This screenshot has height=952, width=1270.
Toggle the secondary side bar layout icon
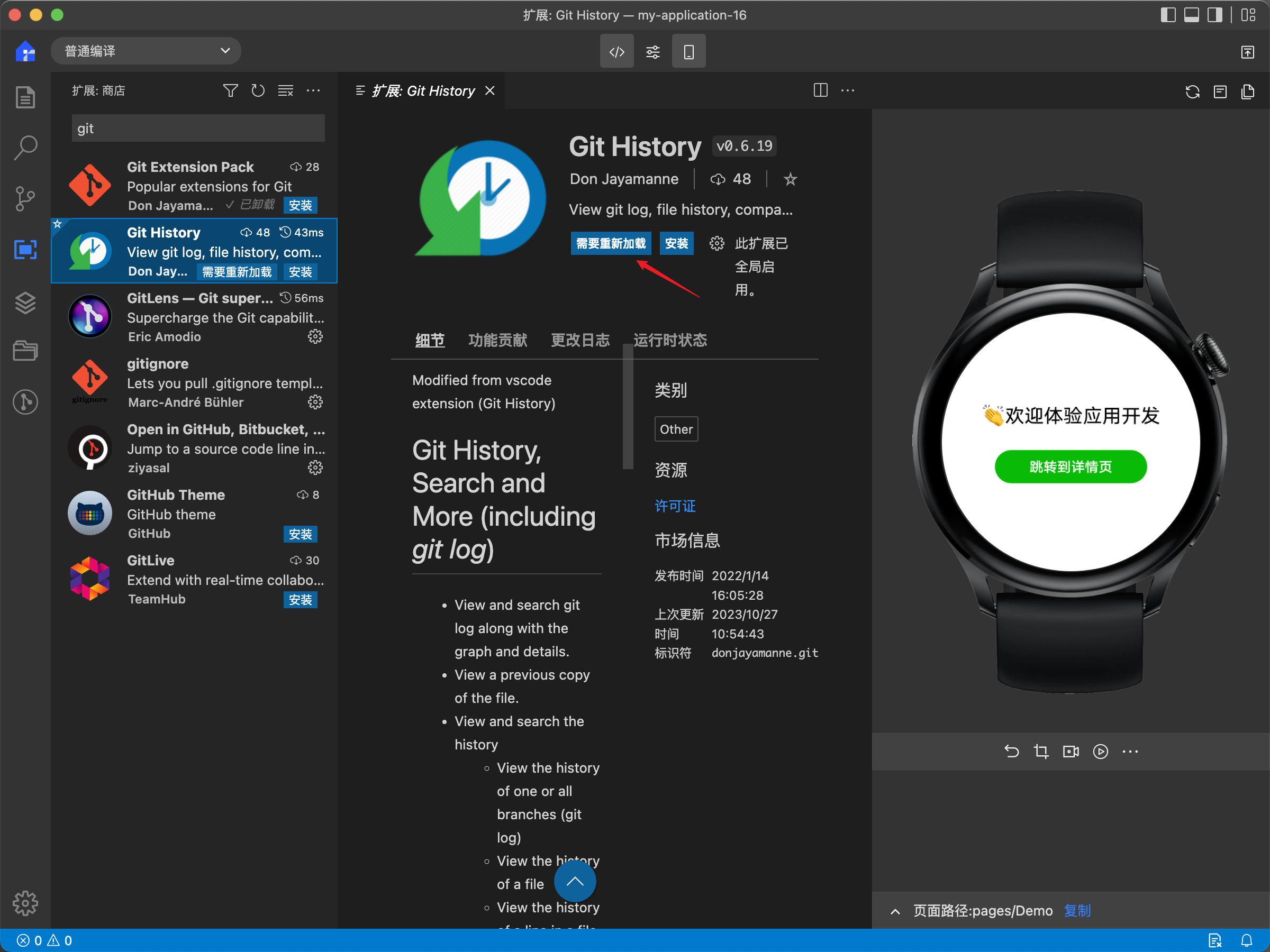(1215, 15)
